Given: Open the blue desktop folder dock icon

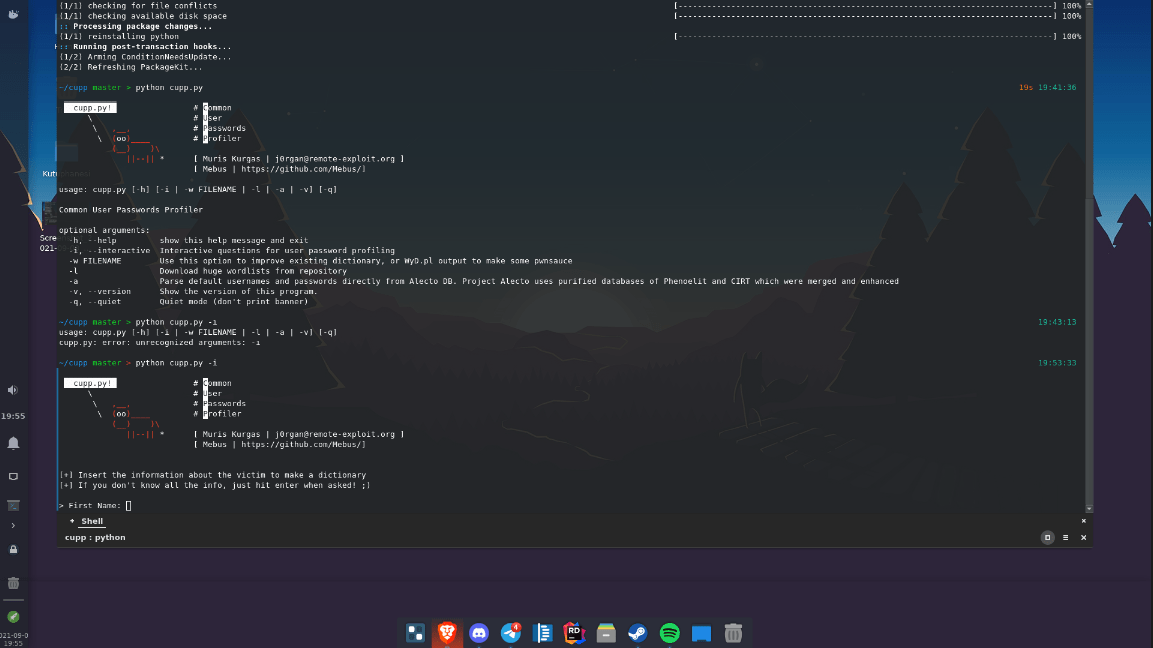Looking at the screenshot, I should click(x=702, y=633).
